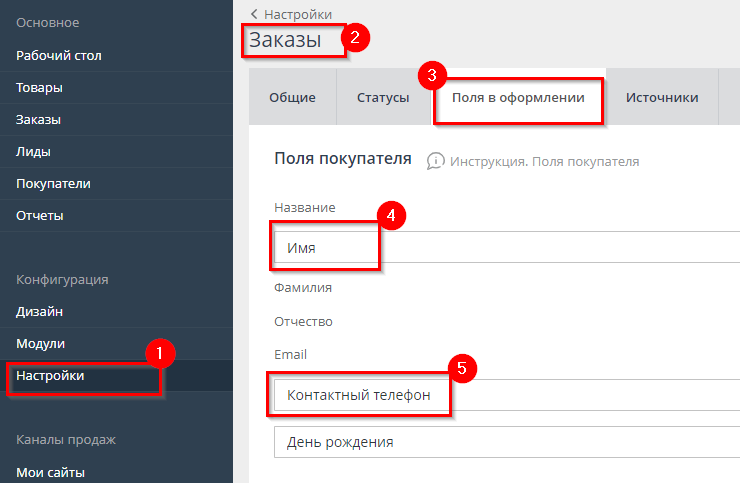
Task: Click the Имя field name input
Action: tap(500, 247)
